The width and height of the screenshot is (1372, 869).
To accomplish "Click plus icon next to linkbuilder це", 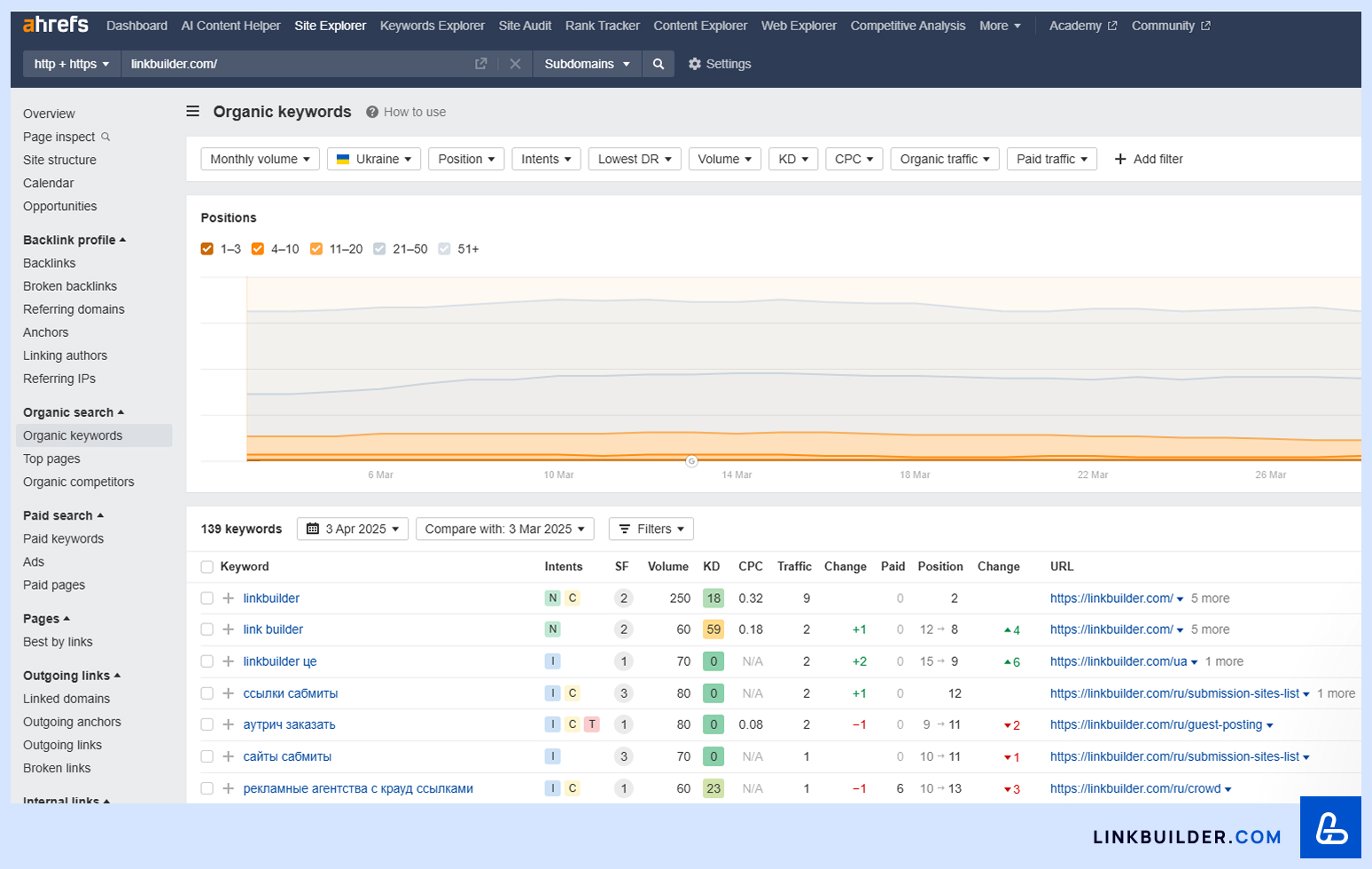I will click(x=228, y=662).
